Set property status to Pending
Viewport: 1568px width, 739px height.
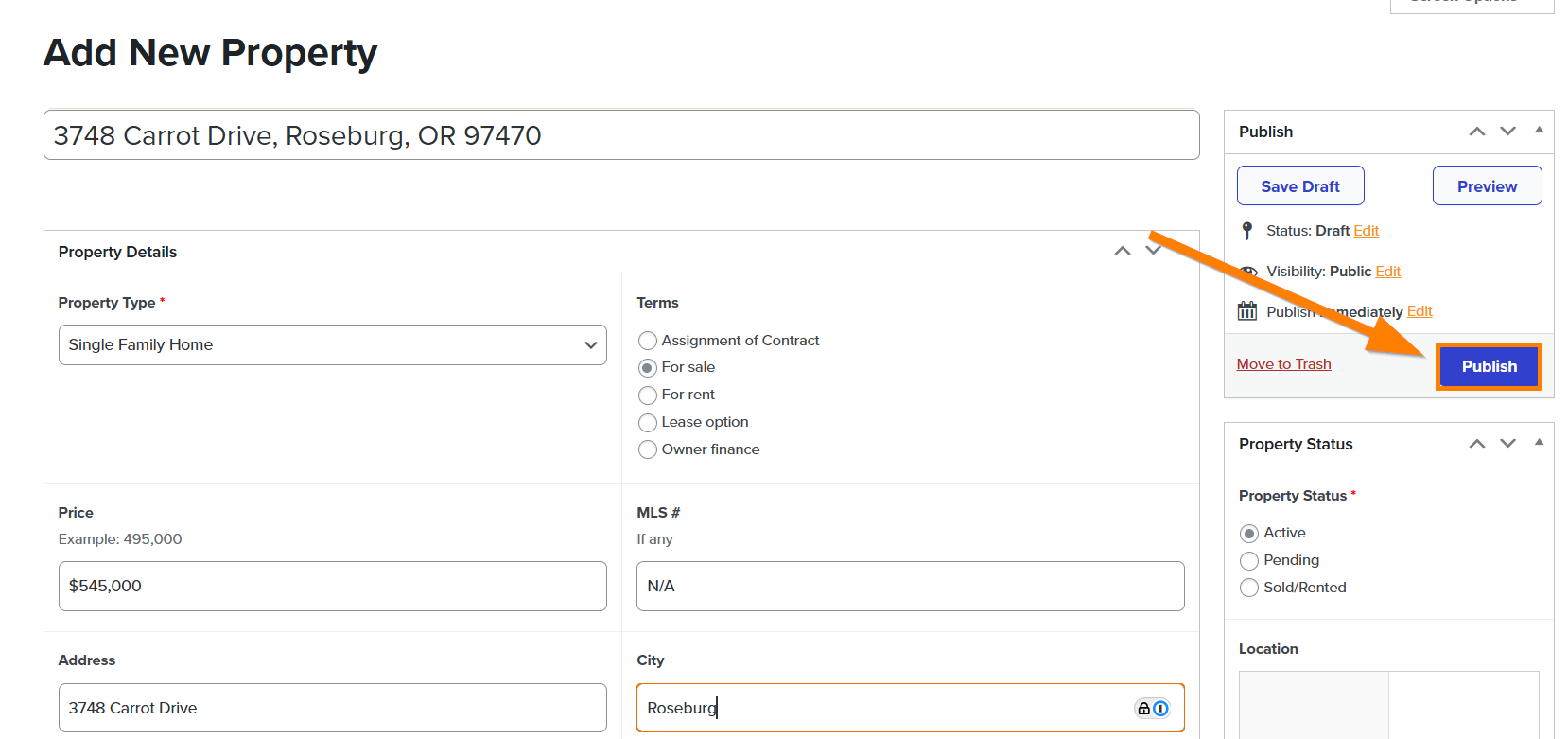click(x=1249, y=561)
